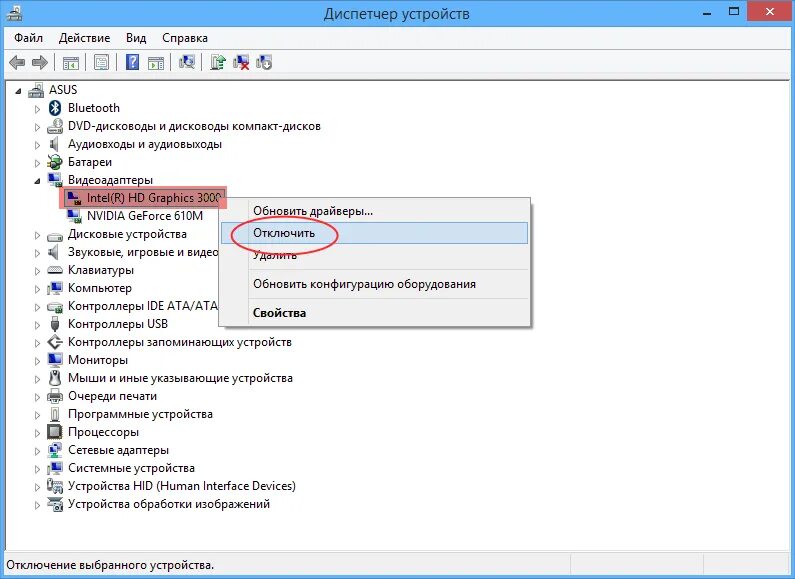
Task: Open Свойства from the context menu
Action: pos(375,313)
